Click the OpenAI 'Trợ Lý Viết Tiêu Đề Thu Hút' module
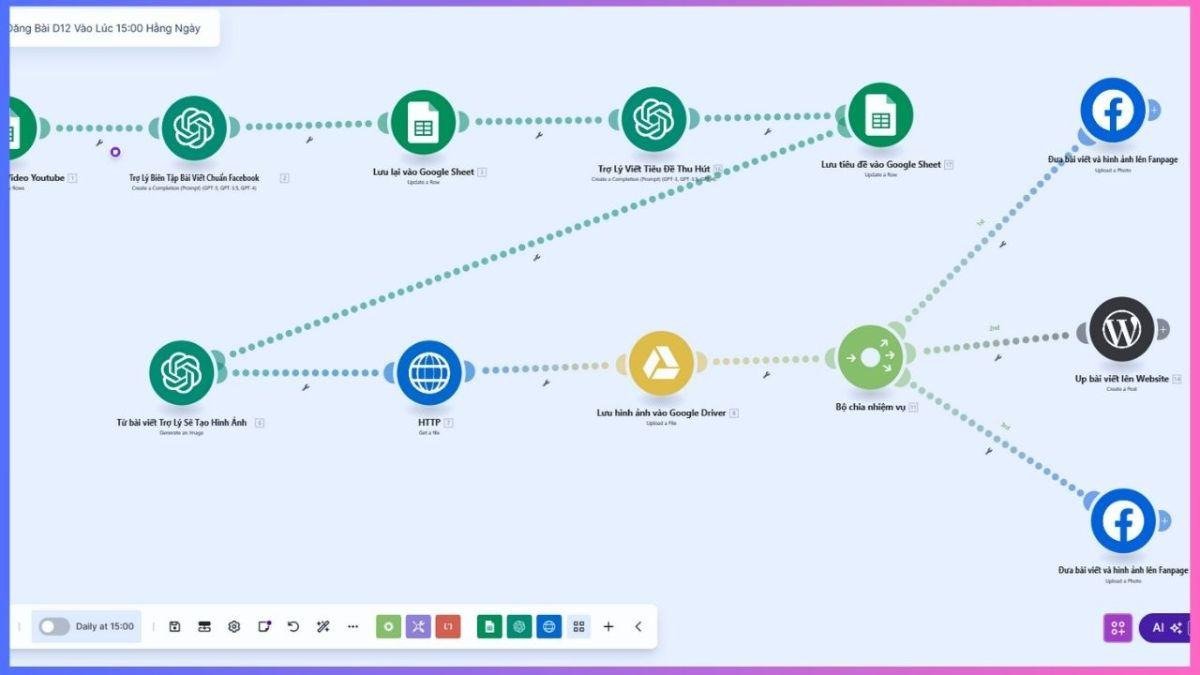1200x675 pixels. tap(653, 120)
